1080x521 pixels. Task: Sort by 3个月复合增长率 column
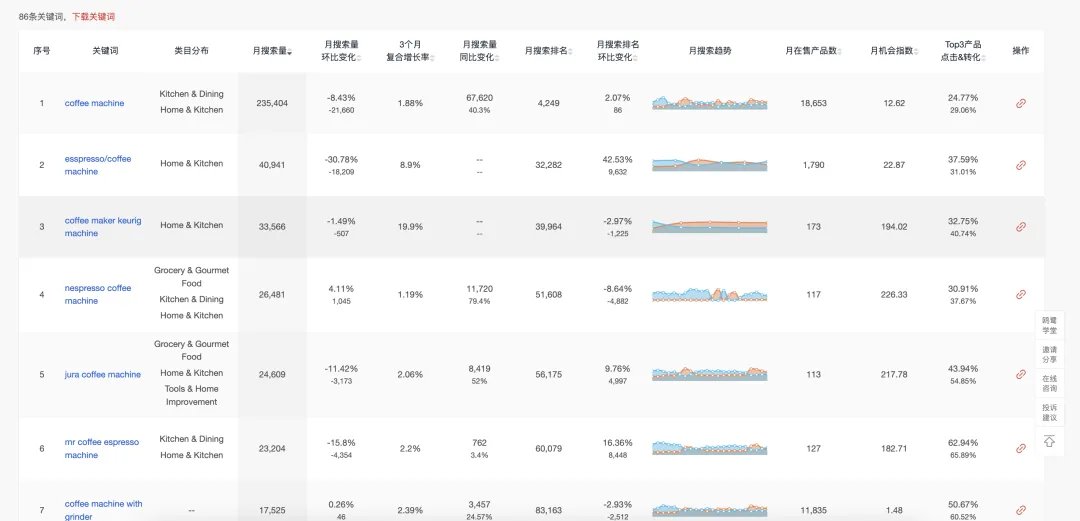coord(410,51)
